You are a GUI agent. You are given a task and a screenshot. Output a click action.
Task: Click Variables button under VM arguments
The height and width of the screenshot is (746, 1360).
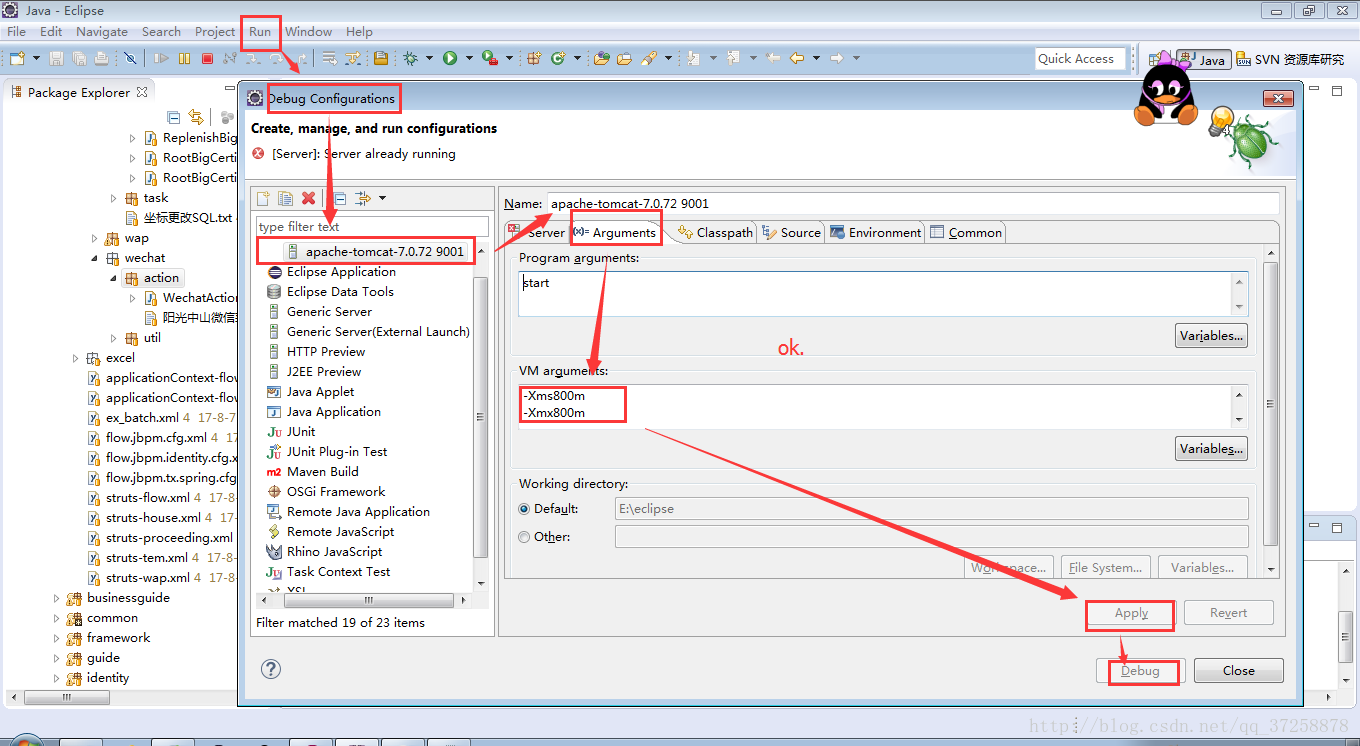coord(1211,449)
